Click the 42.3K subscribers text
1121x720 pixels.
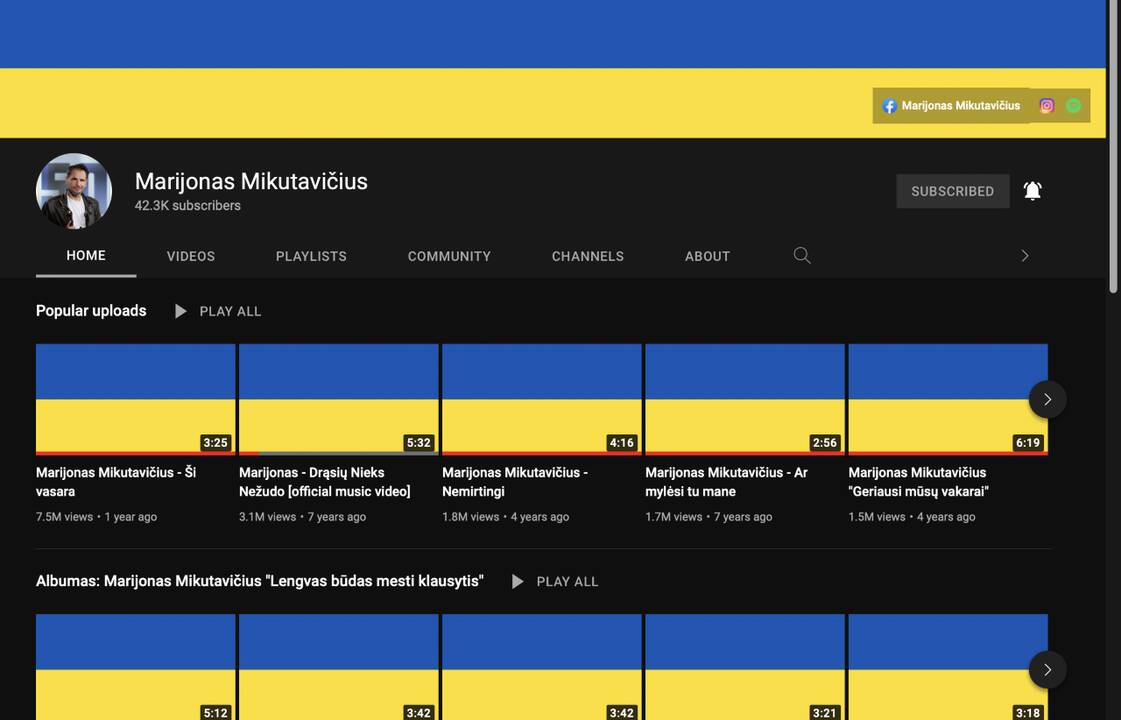pos(187,206)
